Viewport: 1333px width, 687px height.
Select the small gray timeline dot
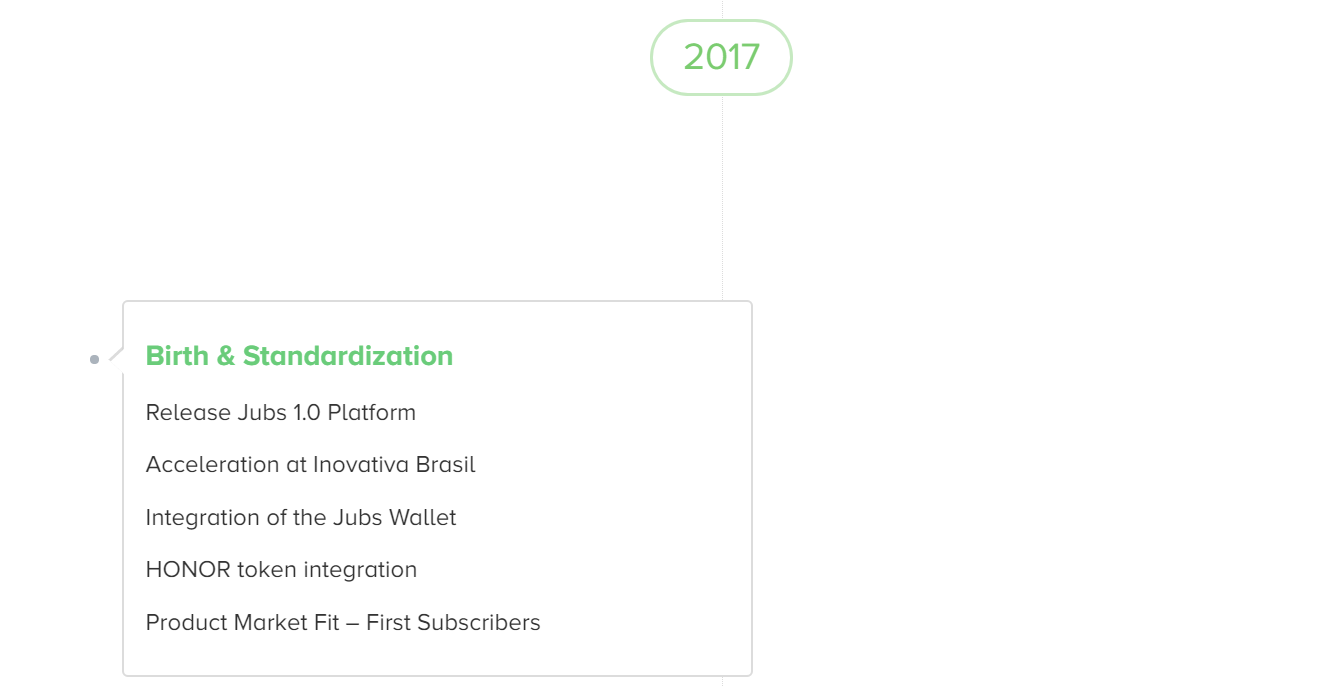(x=94, y=359)
